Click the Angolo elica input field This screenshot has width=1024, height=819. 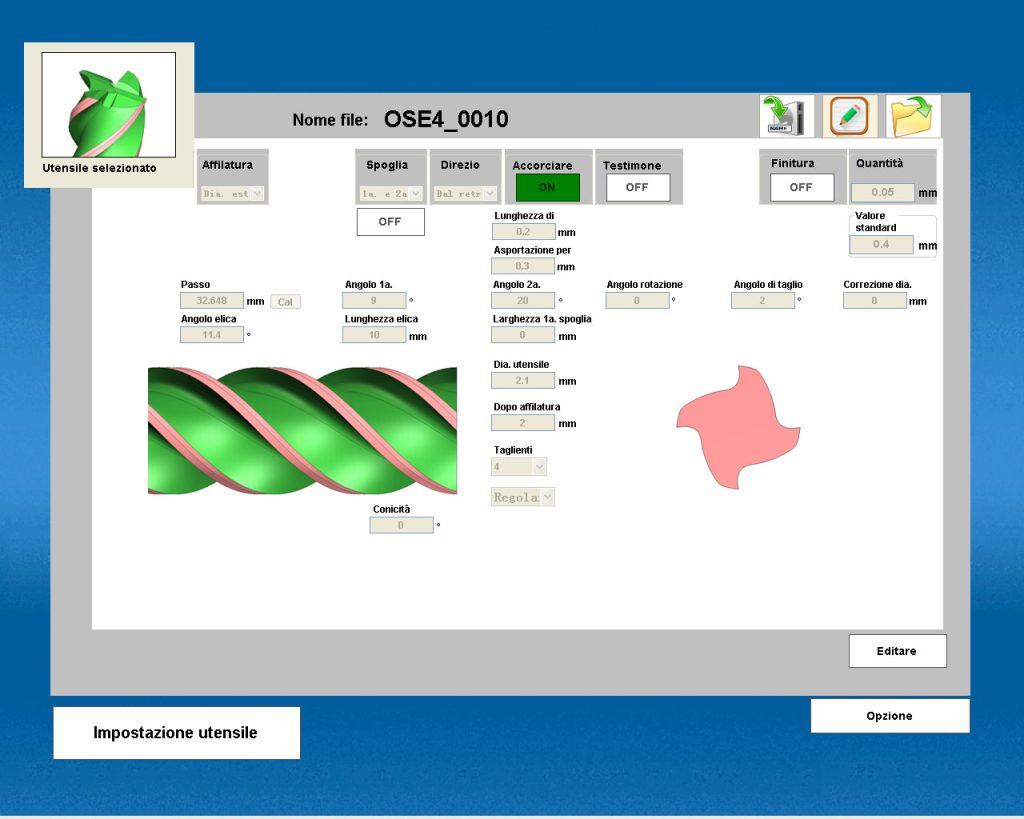pyautogui.click(x=212, y=334)
